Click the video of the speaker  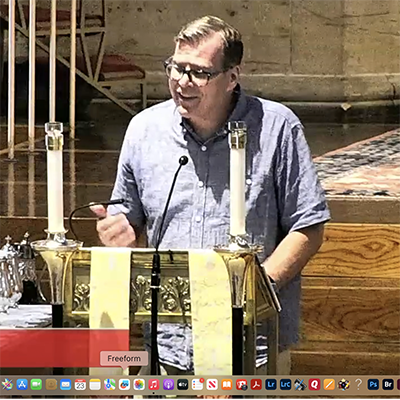pyautogui.click(x=200, y=187)
